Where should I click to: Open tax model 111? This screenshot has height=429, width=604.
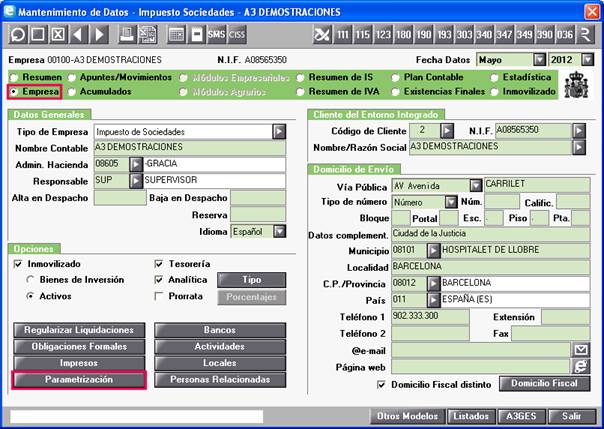pos(342,35)
